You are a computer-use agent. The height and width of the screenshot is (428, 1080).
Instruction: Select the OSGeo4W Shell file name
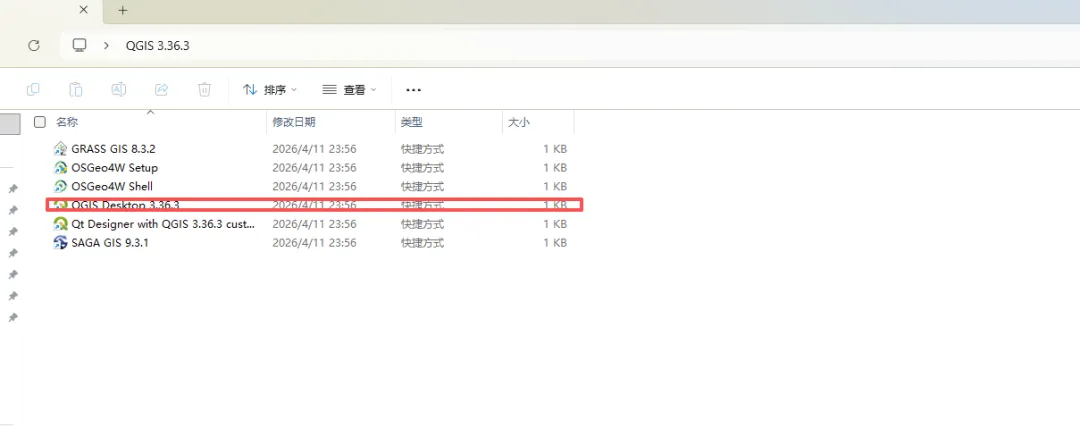tap(112, 186)
